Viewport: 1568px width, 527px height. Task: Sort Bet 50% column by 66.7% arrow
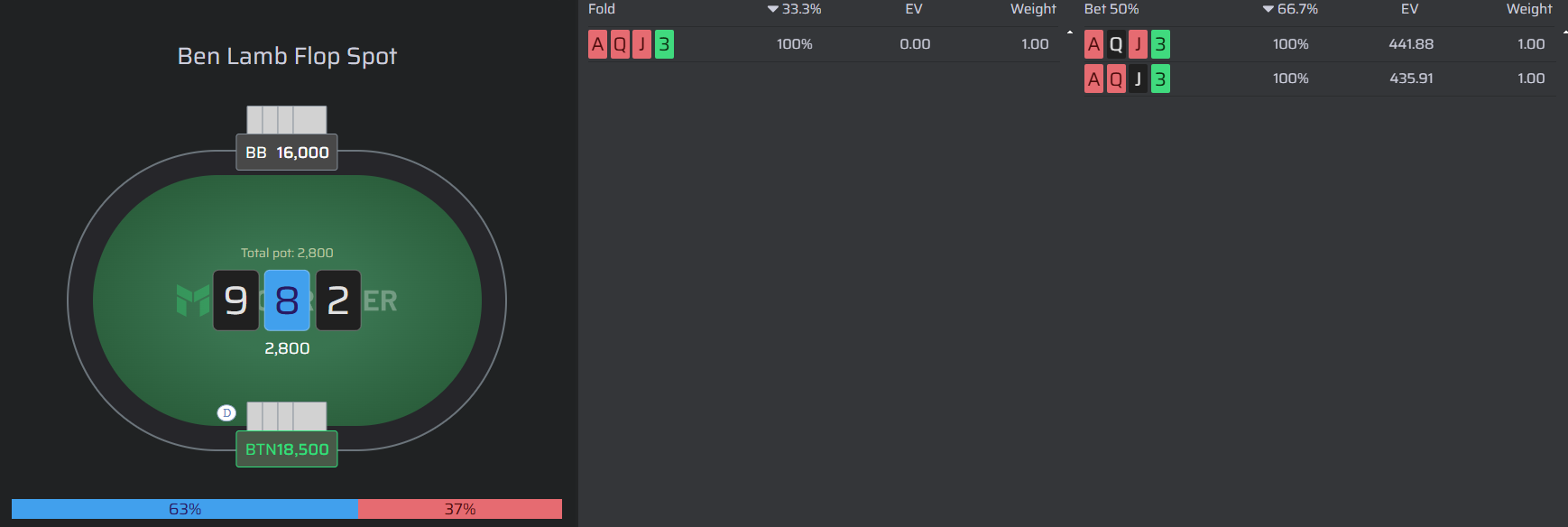click(1290, 9)
